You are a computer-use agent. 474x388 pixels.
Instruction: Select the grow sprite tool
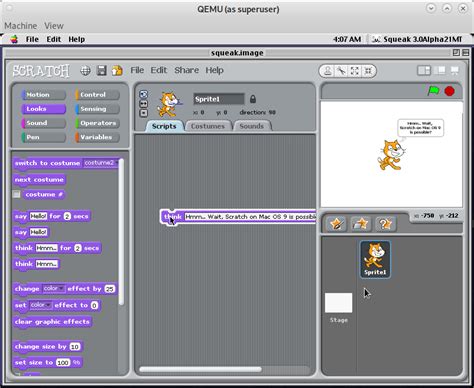tap(355, 71)
